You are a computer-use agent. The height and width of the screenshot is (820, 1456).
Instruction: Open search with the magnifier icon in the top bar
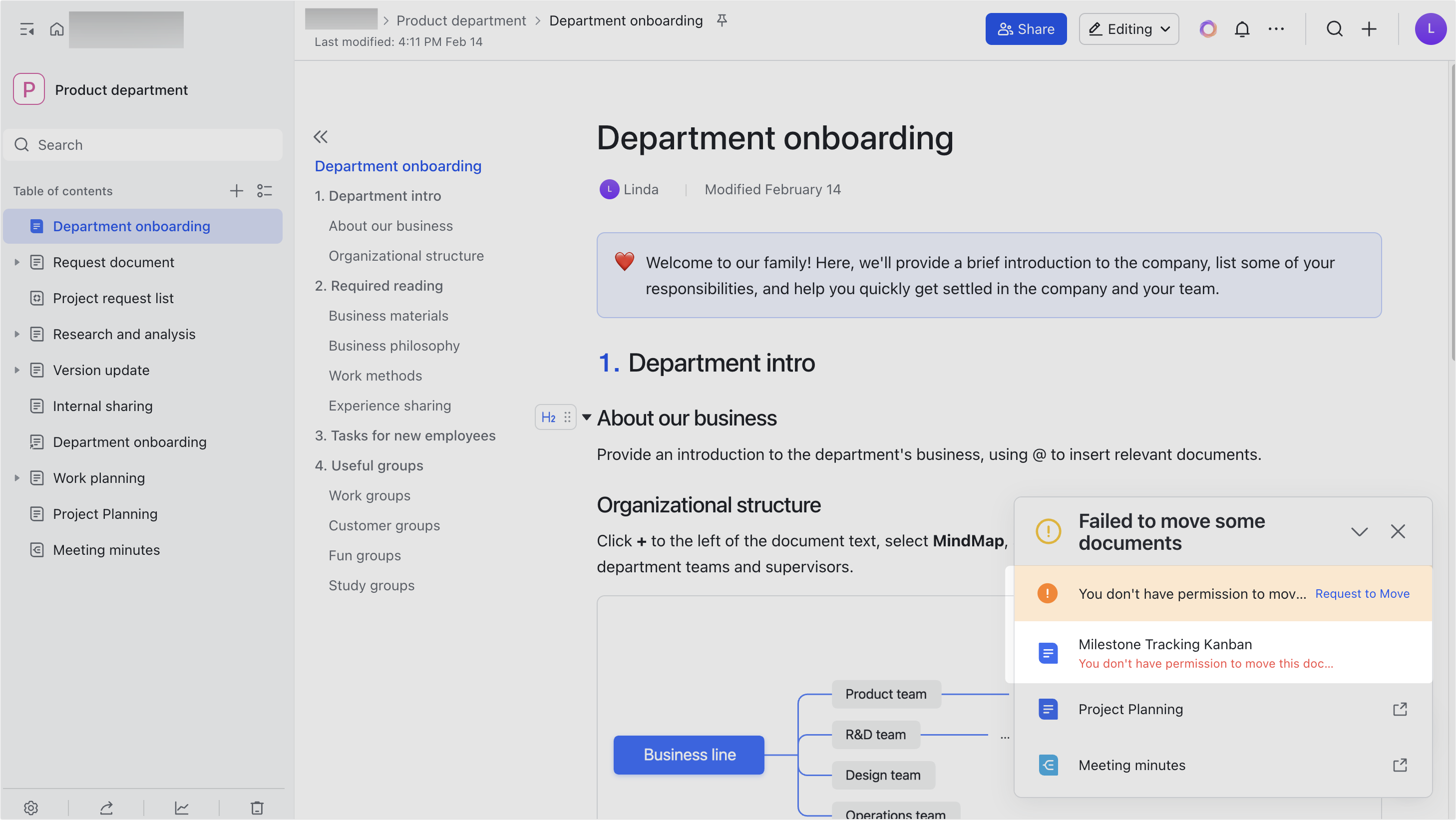click(1334, 29)
